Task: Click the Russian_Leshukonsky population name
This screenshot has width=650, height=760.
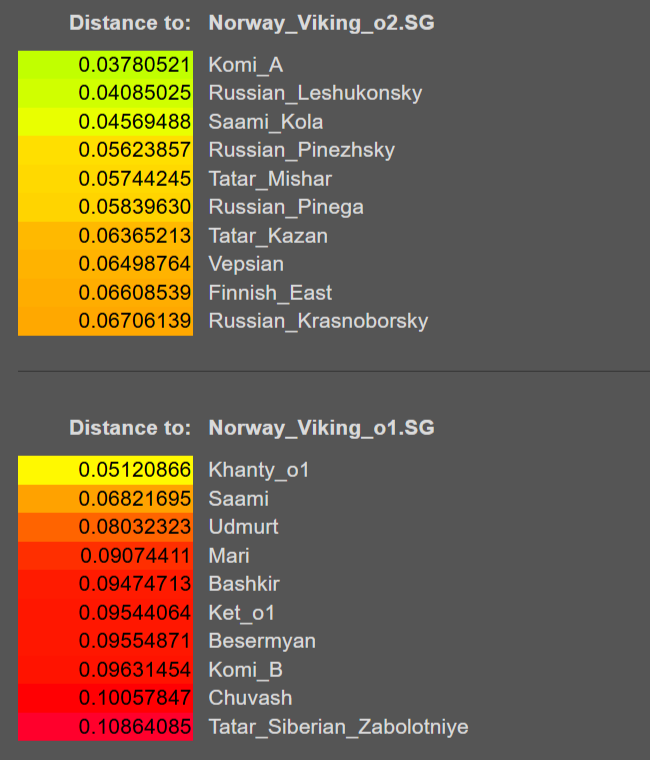Action: [316, 93]
